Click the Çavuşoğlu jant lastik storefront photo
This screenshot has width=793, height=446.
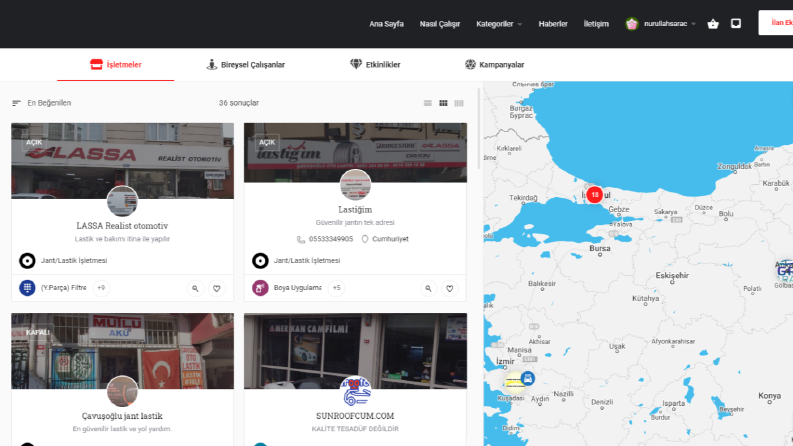[x=122, y=351]
